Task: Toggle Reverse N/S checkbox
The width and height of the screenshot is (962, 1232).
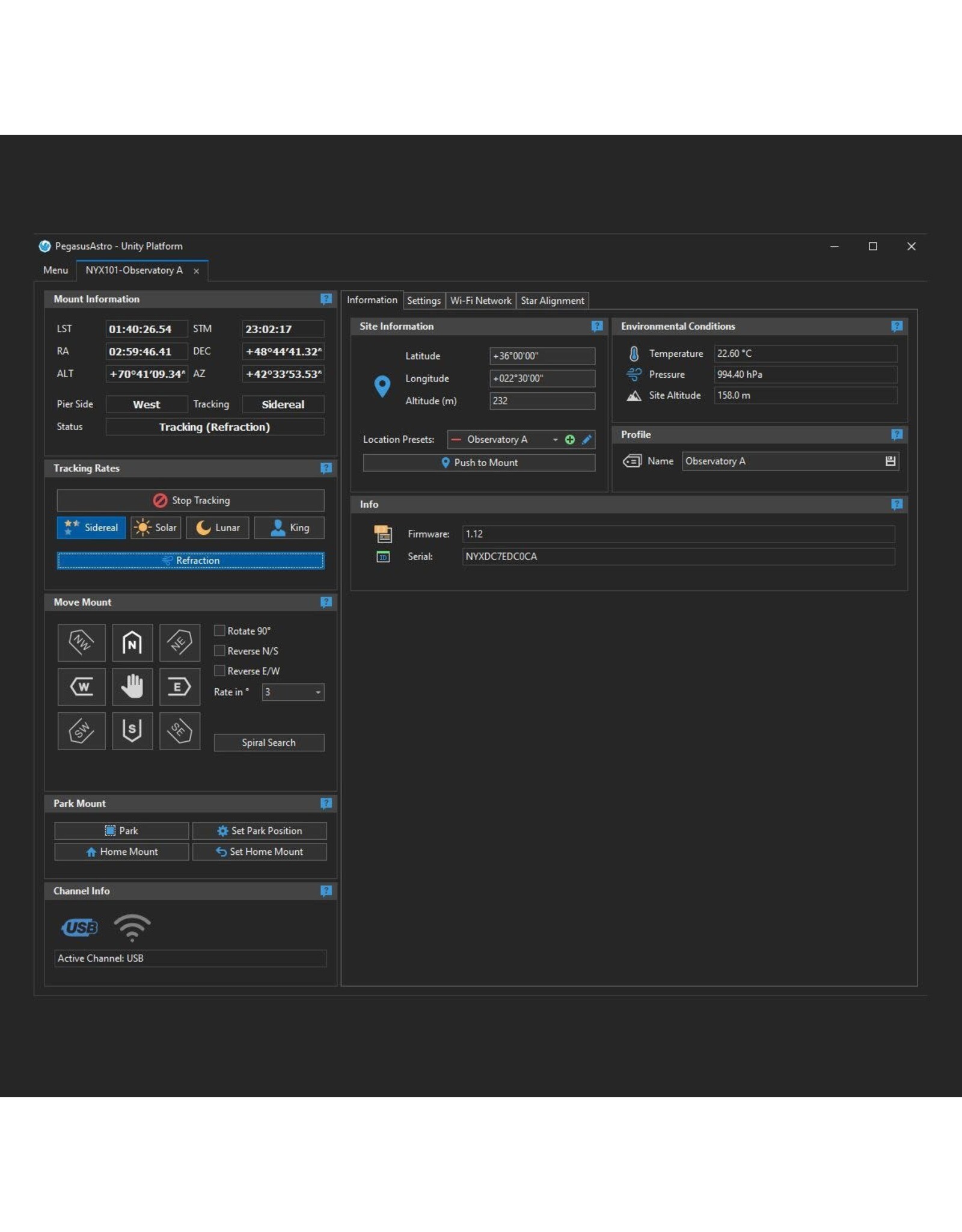Action: [x=220, y=651]
